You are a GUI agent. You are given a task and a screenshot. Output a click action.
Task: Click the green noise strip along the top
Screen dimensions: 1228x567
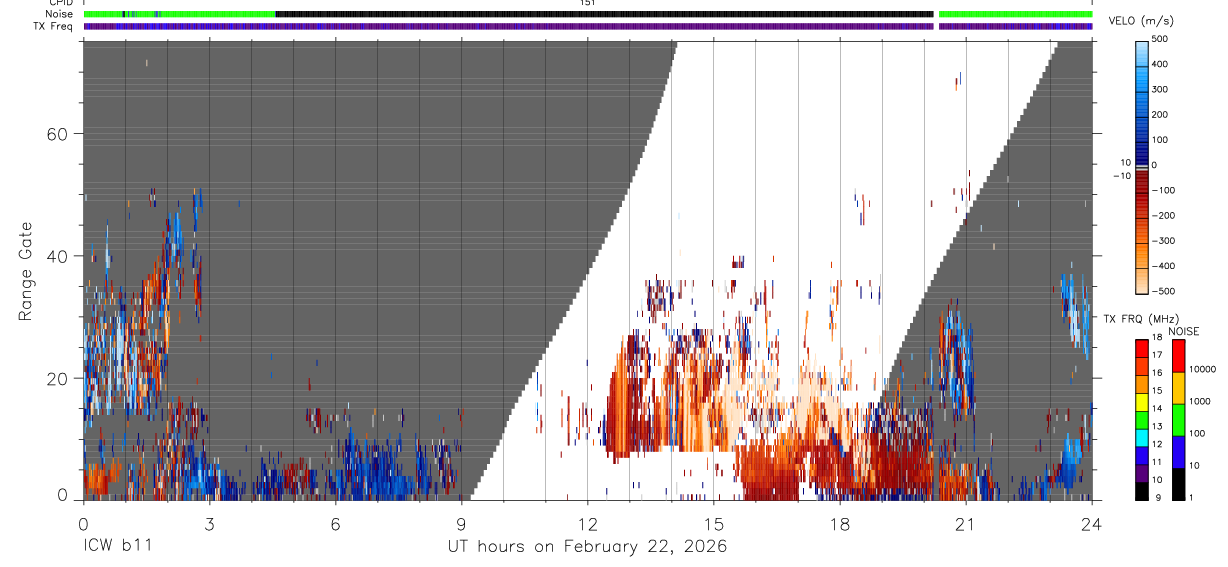coord(179,14)
